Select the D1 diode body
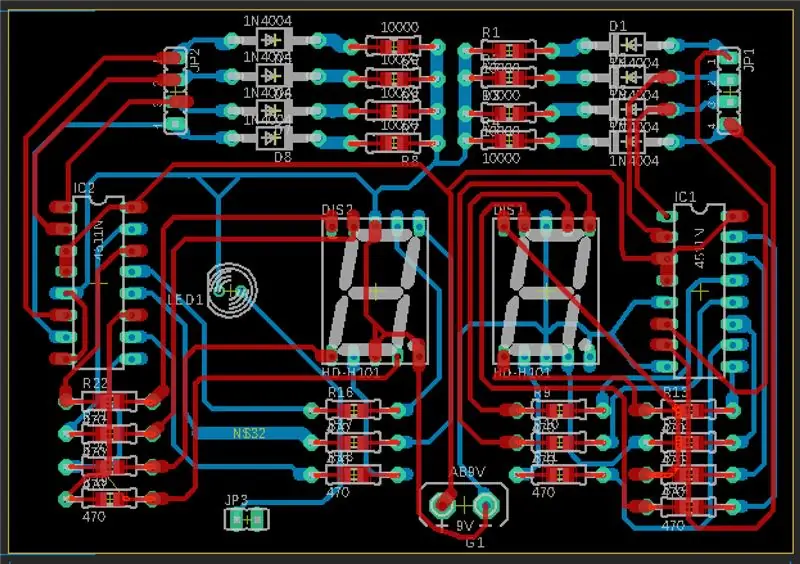Screen dimensions: 800x564 coord(628,46)
